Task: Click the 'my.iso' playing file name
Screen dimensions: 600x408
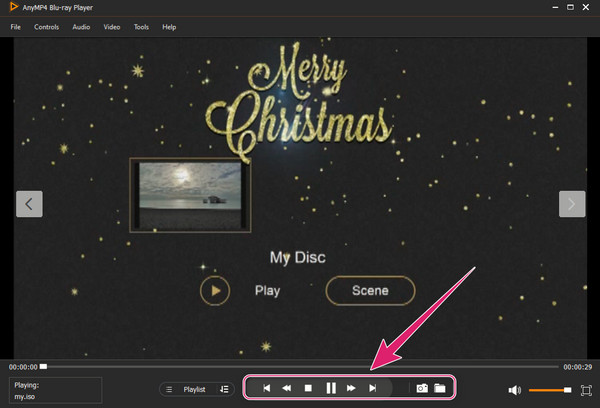Action: pos(24,397)
